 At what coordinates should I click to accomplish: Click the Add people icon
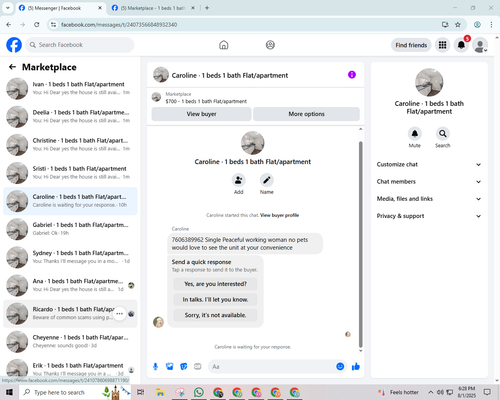click(239, 180)
